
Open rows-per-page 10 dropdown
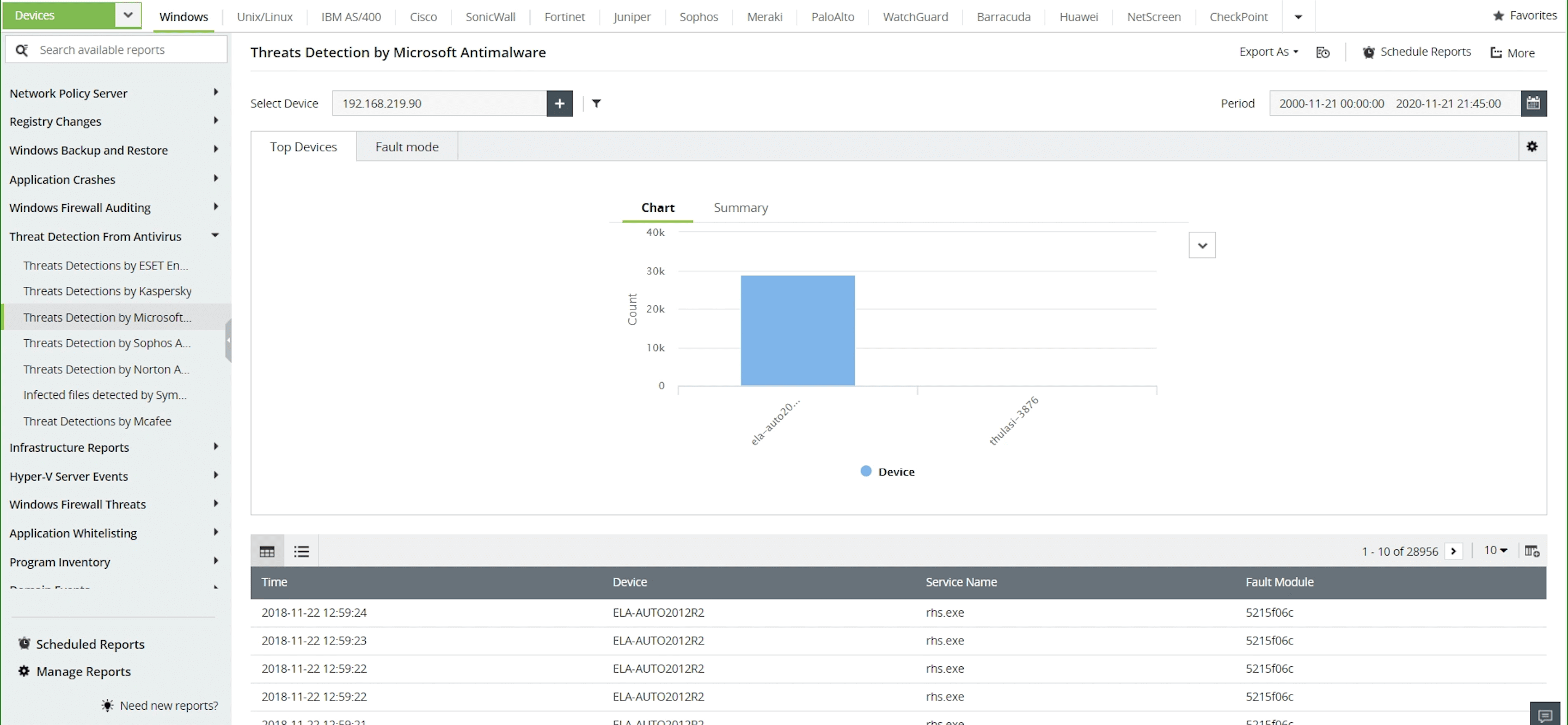click(x=1495, y=550)
